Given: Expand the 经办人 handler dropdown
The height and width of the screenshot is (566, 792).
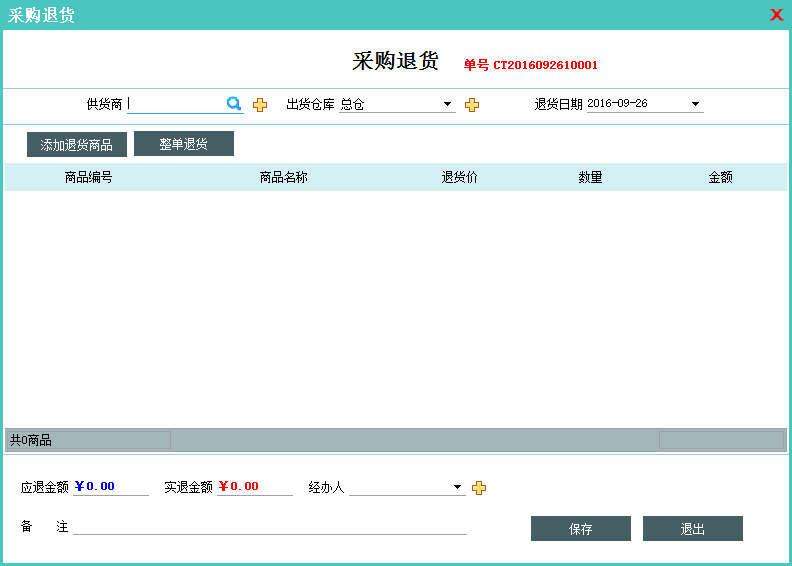Looking at the screenshot, I should pyautogui.click(x=458, y=488).
